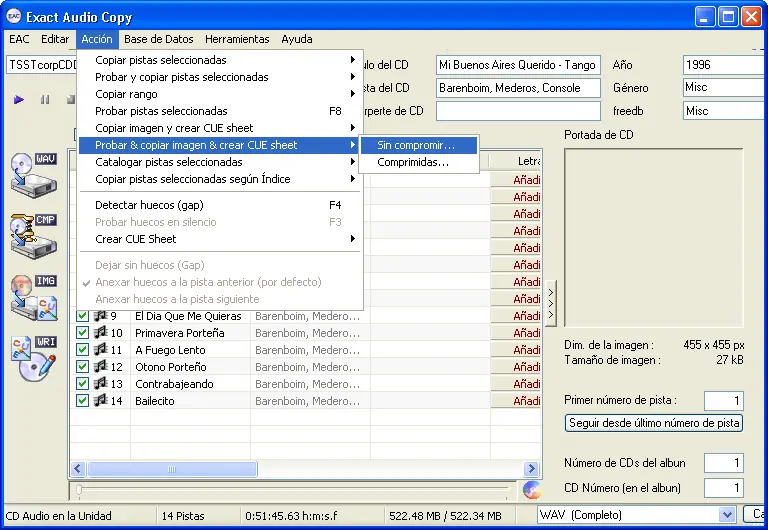Screen dimensions: 768x530
Task: Click the Género field showing Misc
Action: point(725,88)
